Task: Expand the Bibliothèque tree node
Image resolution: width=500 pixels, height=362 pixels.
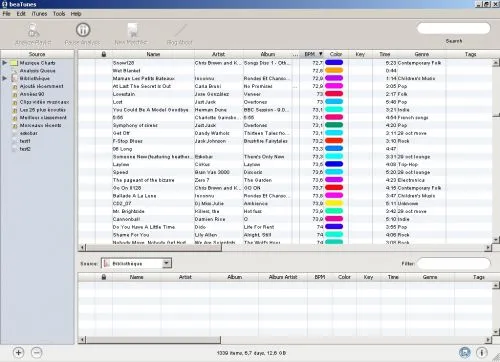Action: pyautogui.click(x=4, y=78)
